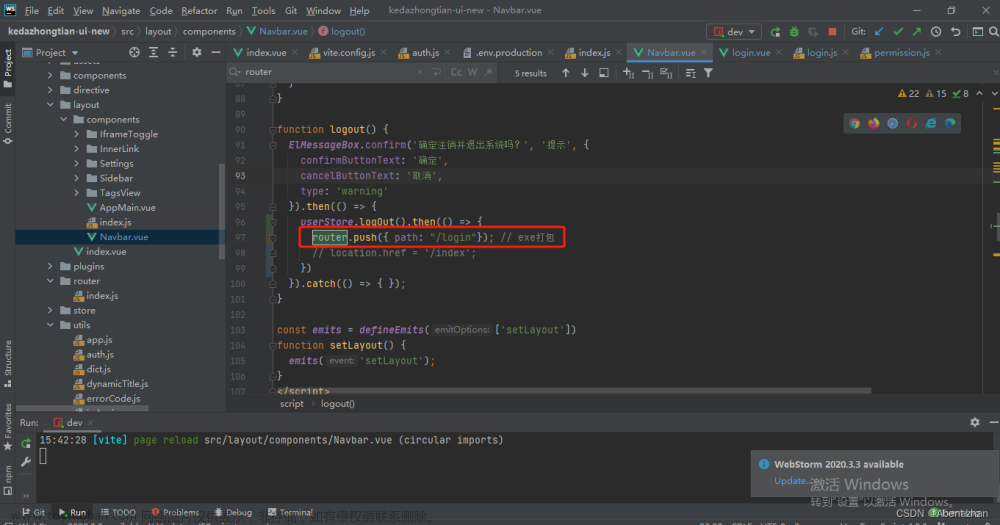Open the Navigate menu
1000x525 pixels.
point(121,11)
